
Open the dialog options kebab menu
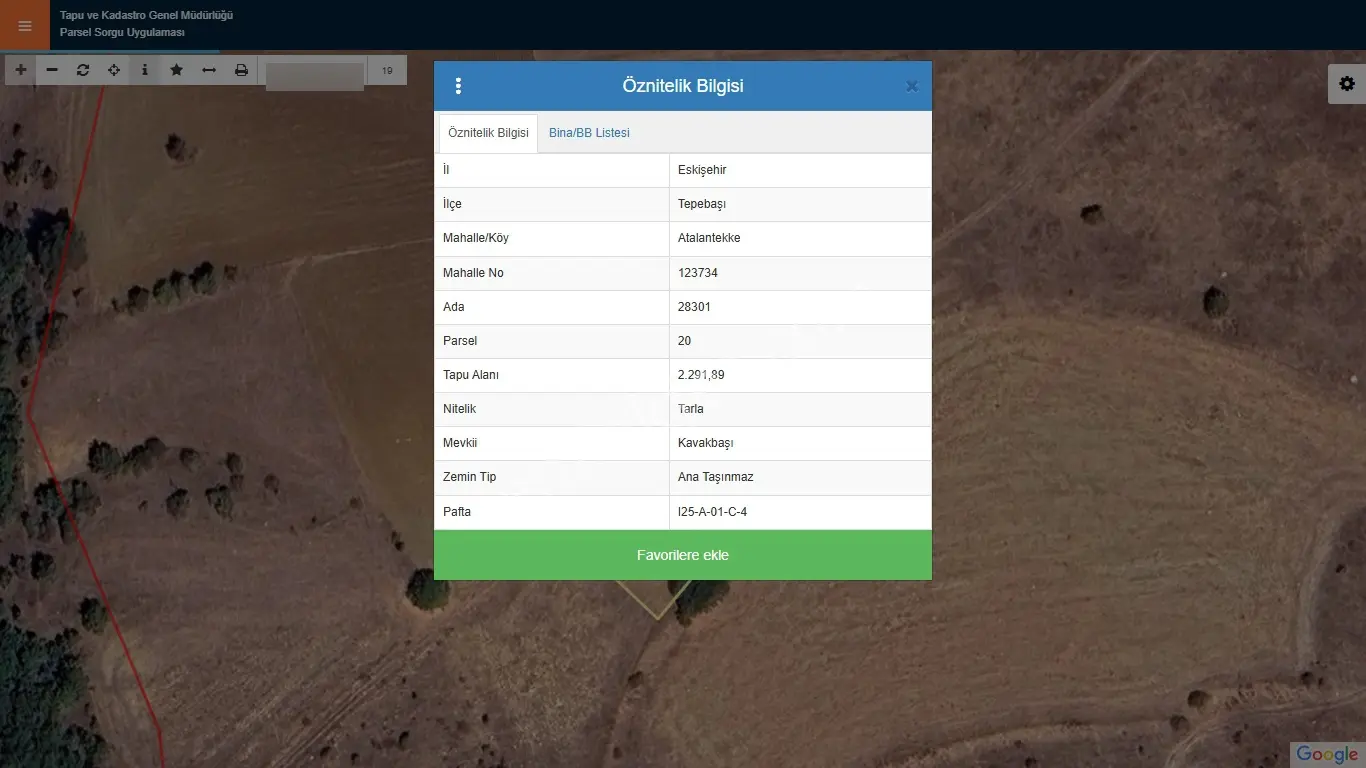[458, 86]
